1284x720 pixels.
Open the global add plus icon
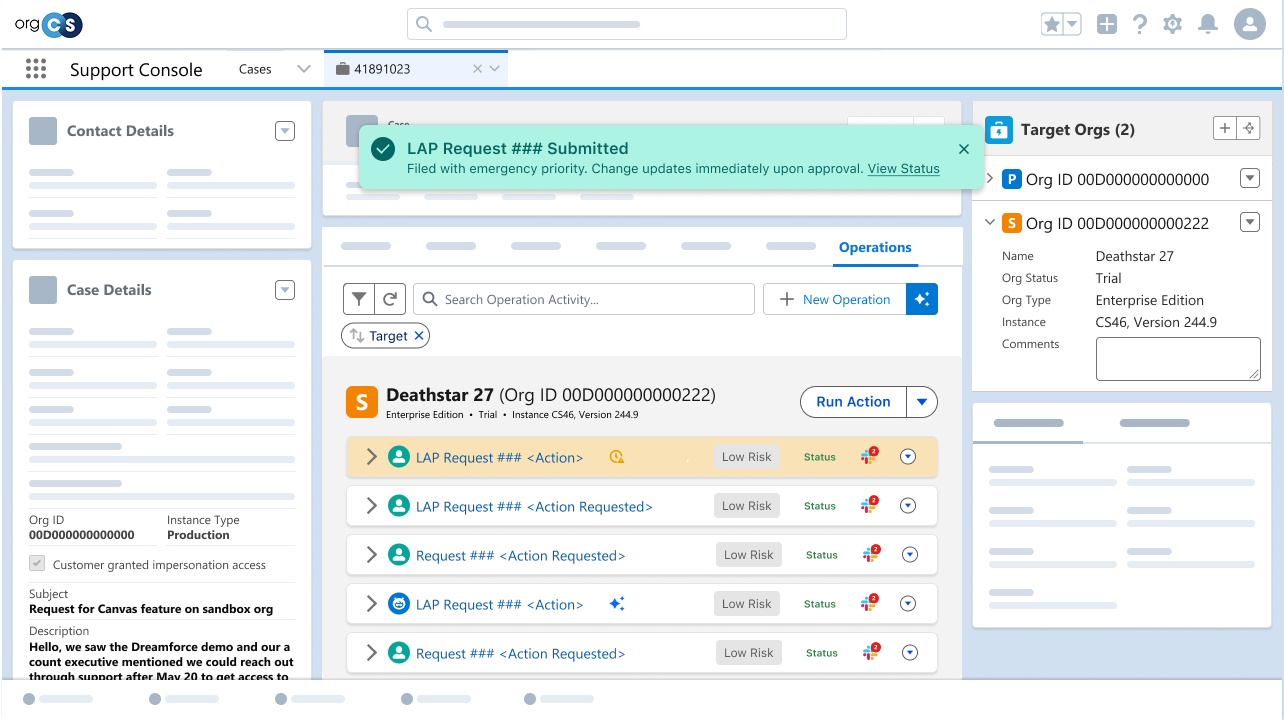pyautogui.click(x=1106, y=24)
